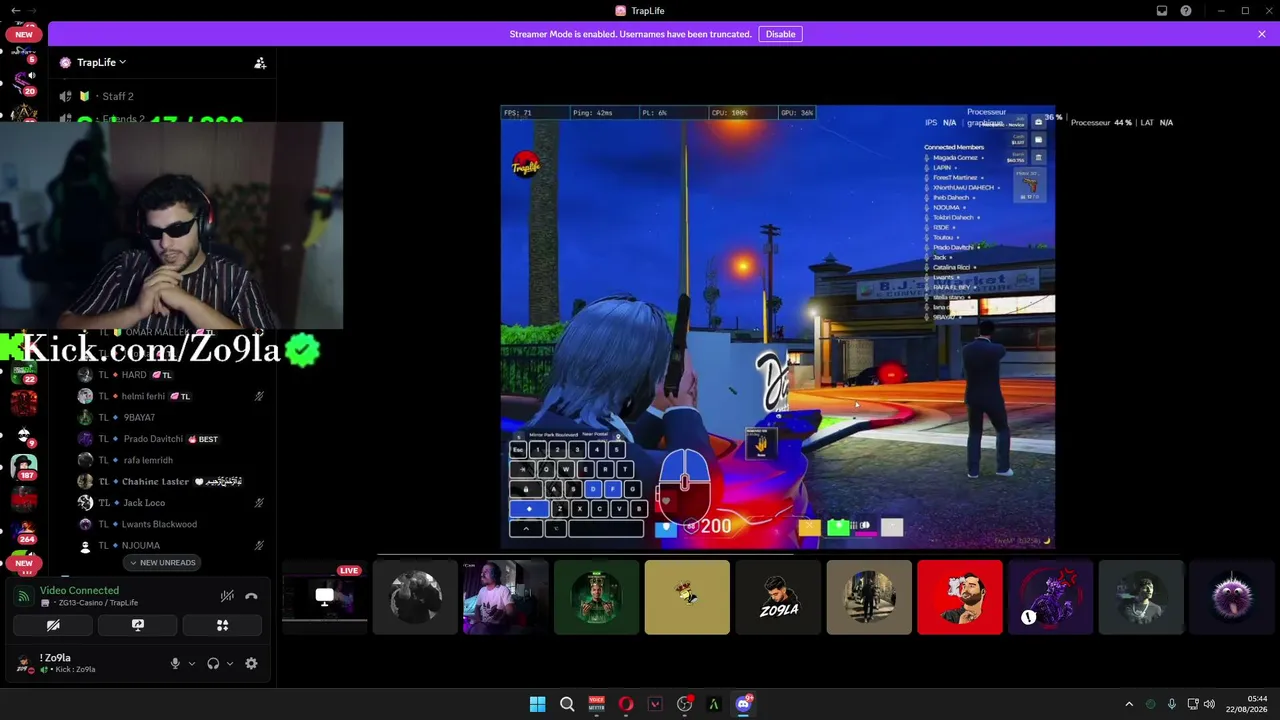
Task: Dismiss the Streamer Mode notice banner
Action: pyautogui.click(x=1262, y=34)
